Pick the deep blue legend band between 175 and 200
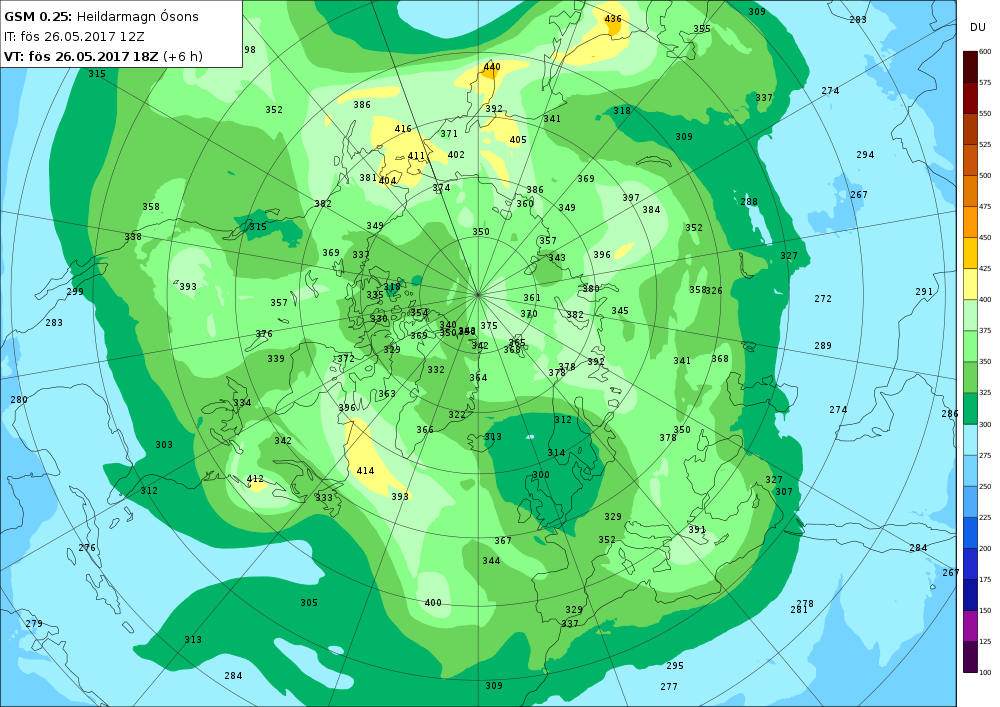This screenshot has height=707, width=1000. [970, 564]
